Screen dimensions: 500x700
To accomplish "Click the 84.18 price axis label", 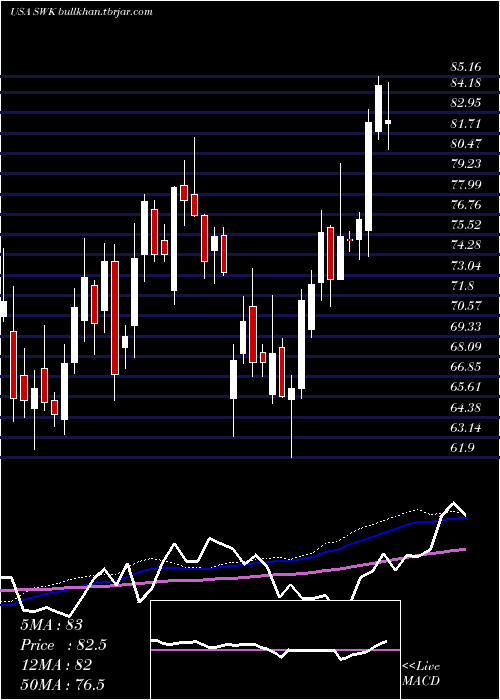I will 466,83.
